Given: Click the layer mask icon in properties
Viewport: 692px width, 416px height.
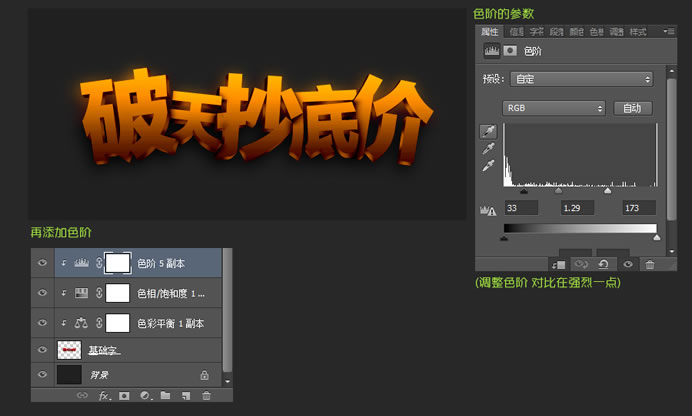Looking at the screenshot, I should [510, 51].
